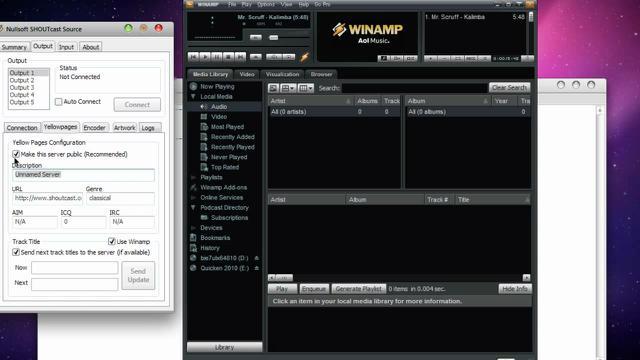The width and height of the screenshot is (640, 360).
Task: Click the Library button at the bottom
Action: (x=224, y=347)
